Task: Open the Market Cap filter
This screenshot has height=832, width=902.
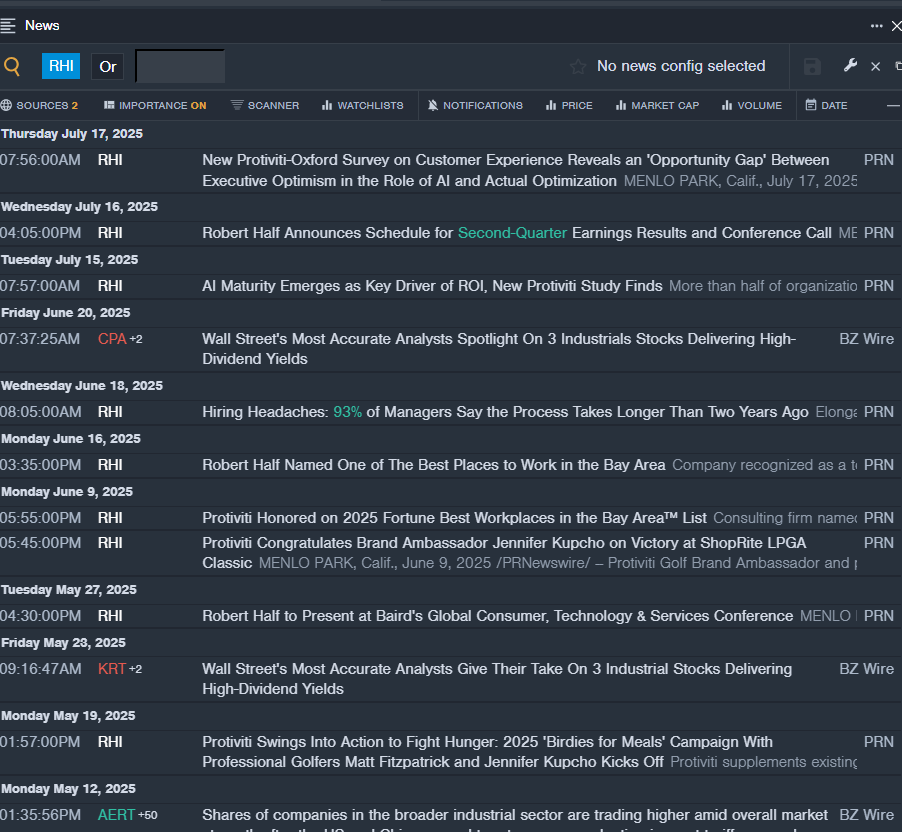Action: tap(657, 105)
